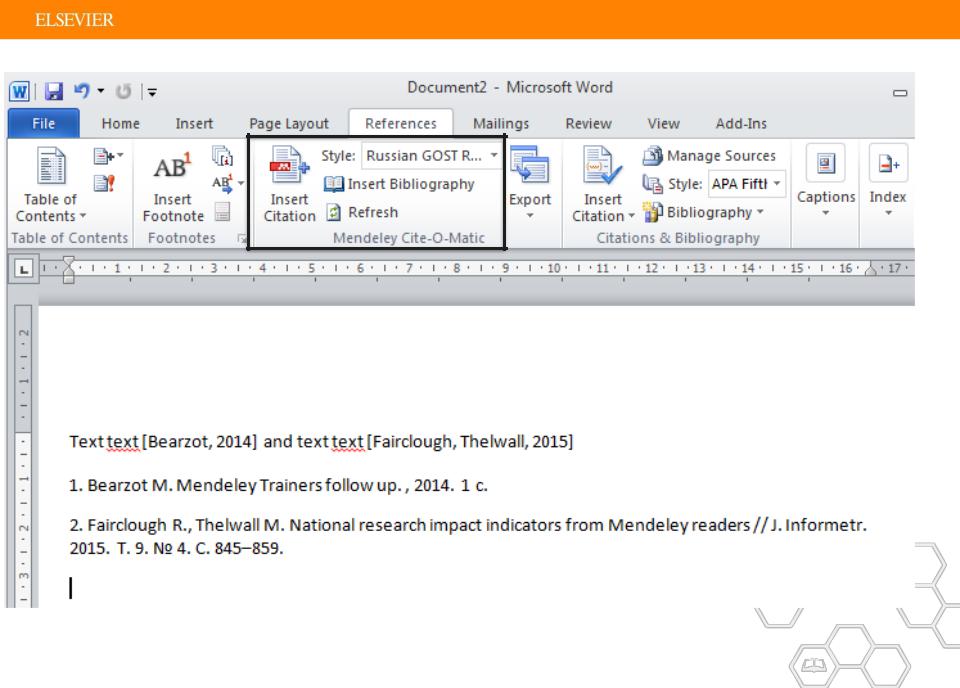Switch to the Home tab
This screenshot has height=688, width=960.
tap(121, 124)
